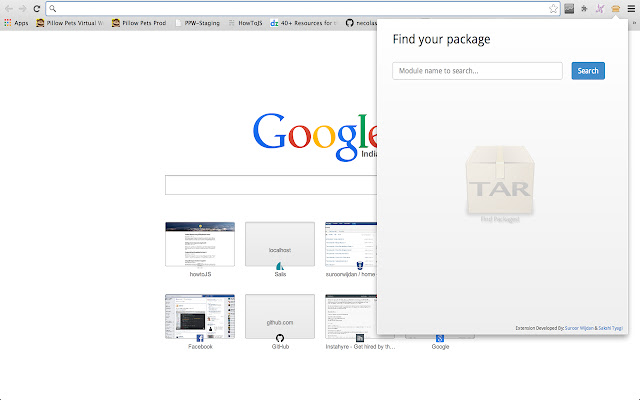
Task: Click the dark picture extension icon
Action: coord(569,9)
